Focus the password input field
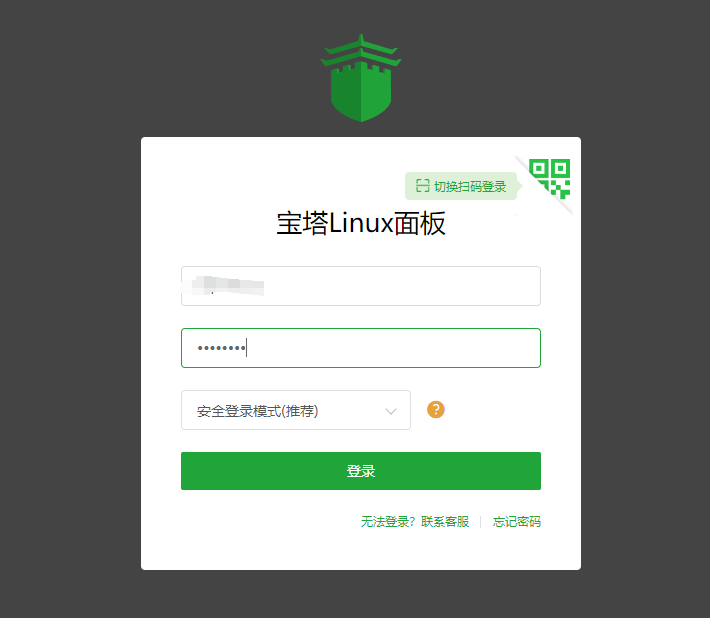The width and height of the screenshot is (710, 618). 361,348
